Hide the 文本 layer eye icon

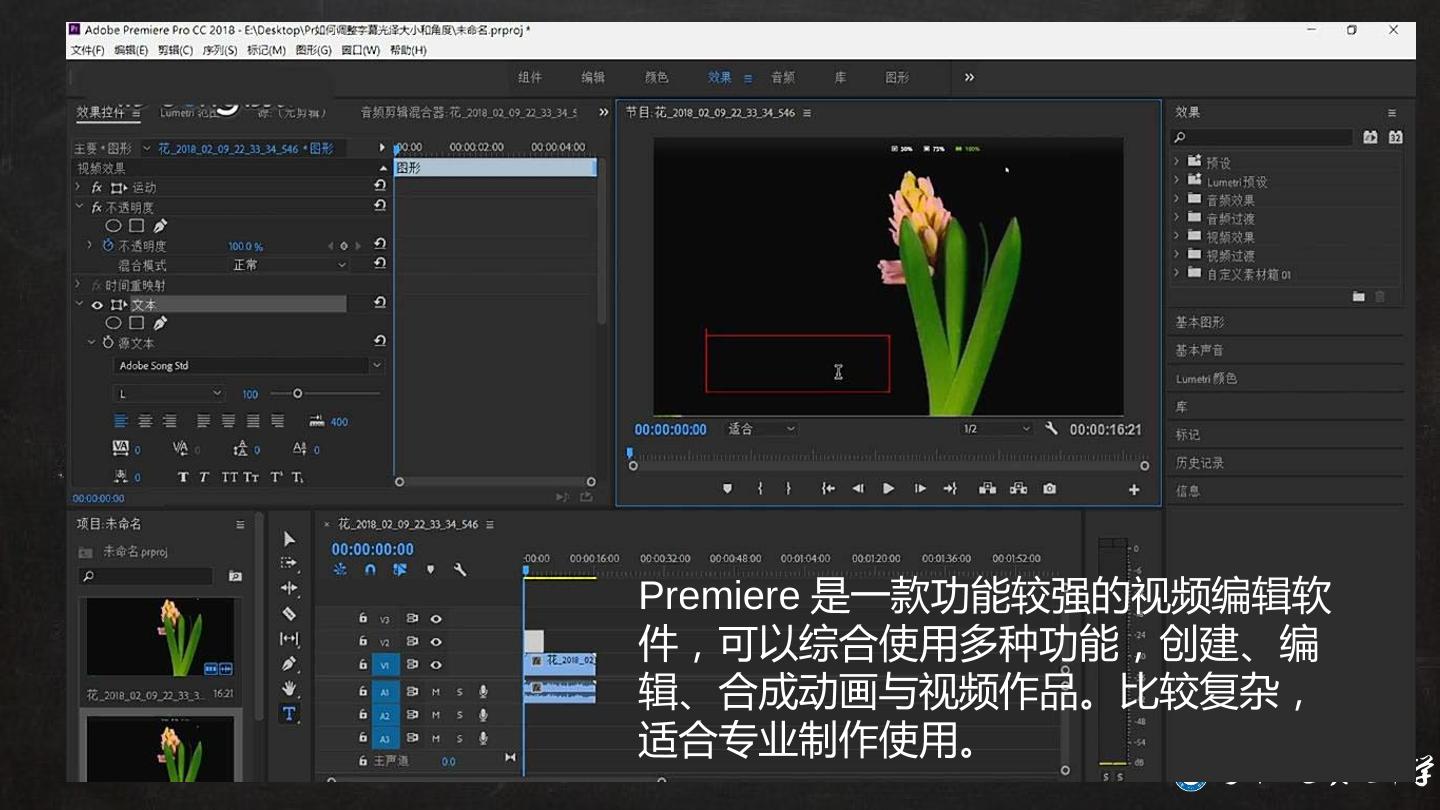point(97,305)
